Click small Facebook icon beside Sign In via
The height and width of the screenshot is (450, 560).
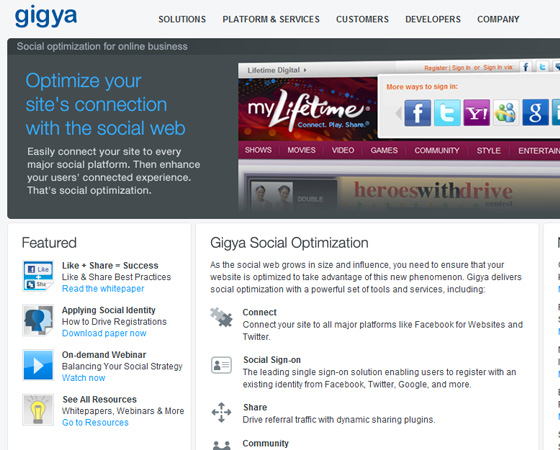pos(526,67)
